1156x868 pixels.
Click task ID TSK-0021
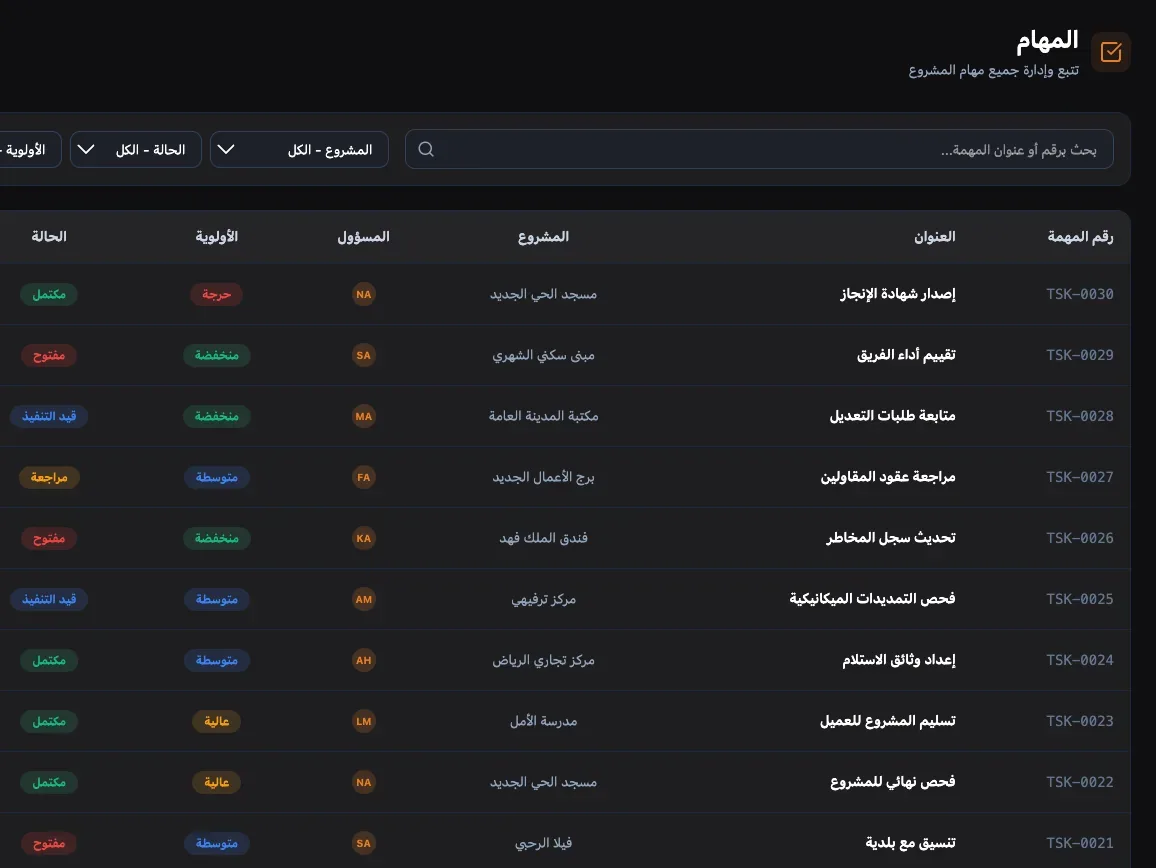pyautogui.click(x=1079, y=843)
